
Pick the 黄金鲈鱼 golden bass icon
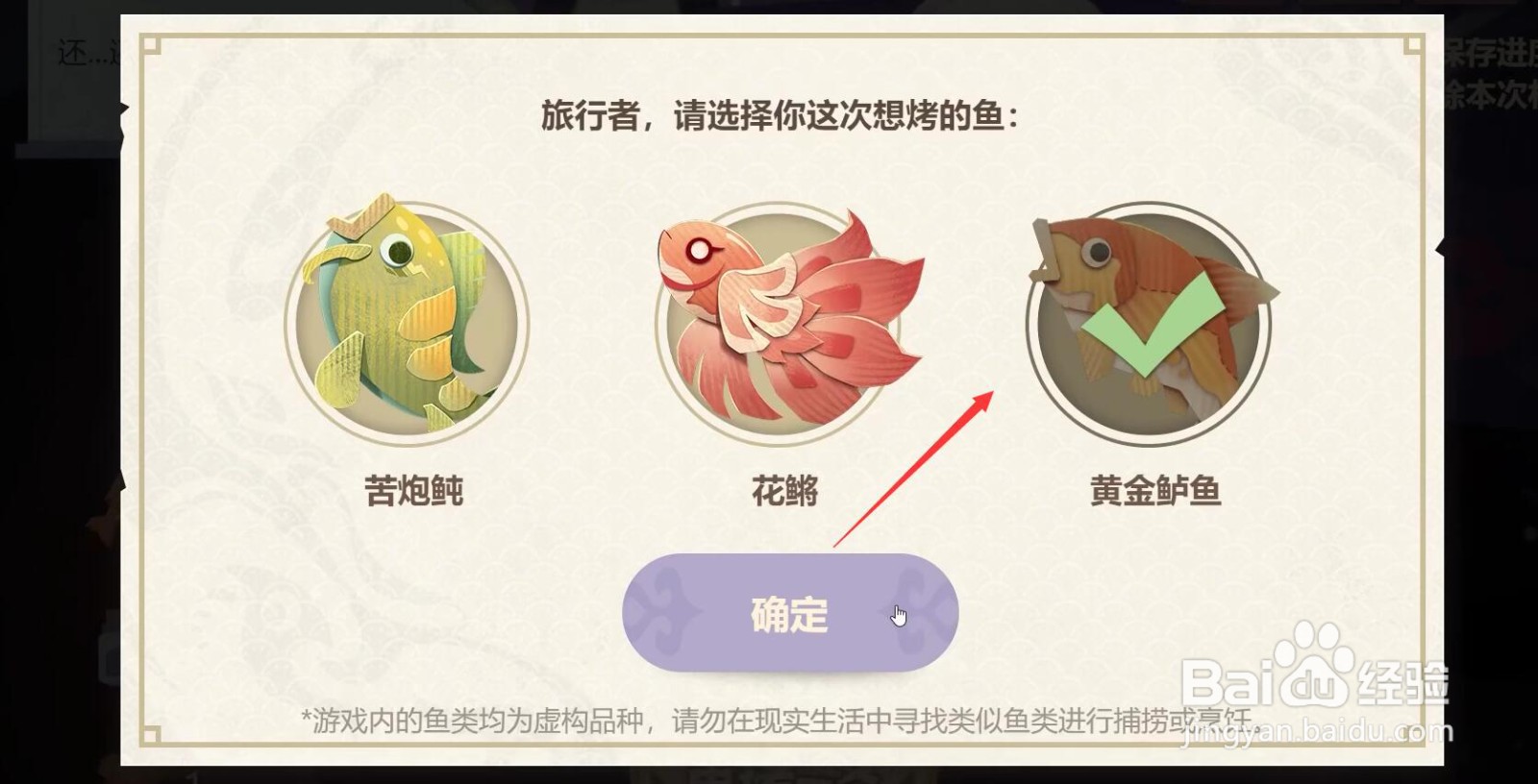1150,321
